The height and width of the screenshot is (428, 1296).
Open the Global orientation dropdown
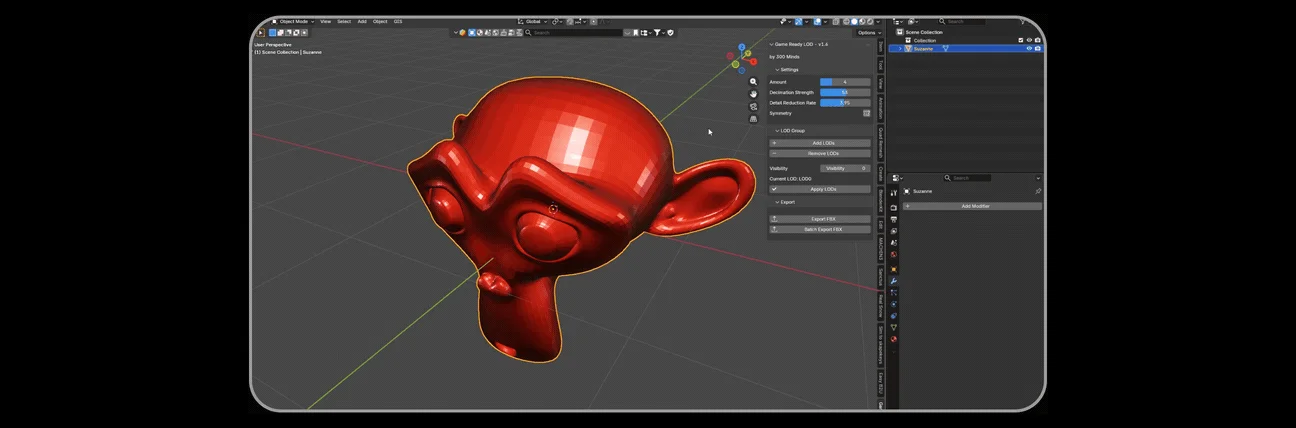(533, 21)
